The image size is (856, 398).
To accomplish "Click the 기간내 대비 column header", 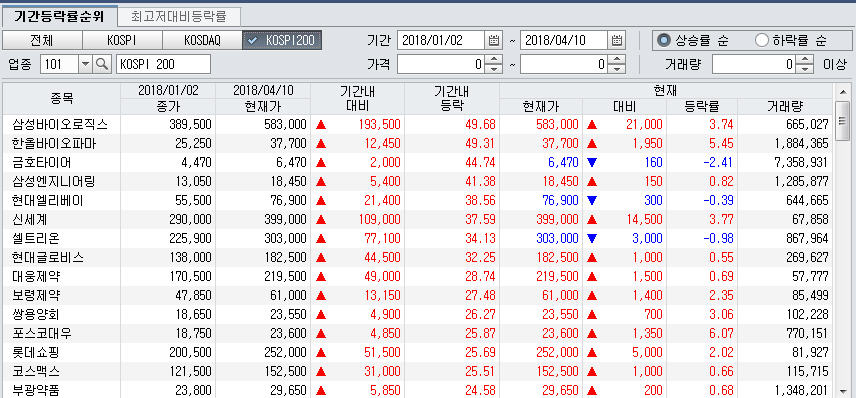I will pyautogui.click(x=358, y=99).
